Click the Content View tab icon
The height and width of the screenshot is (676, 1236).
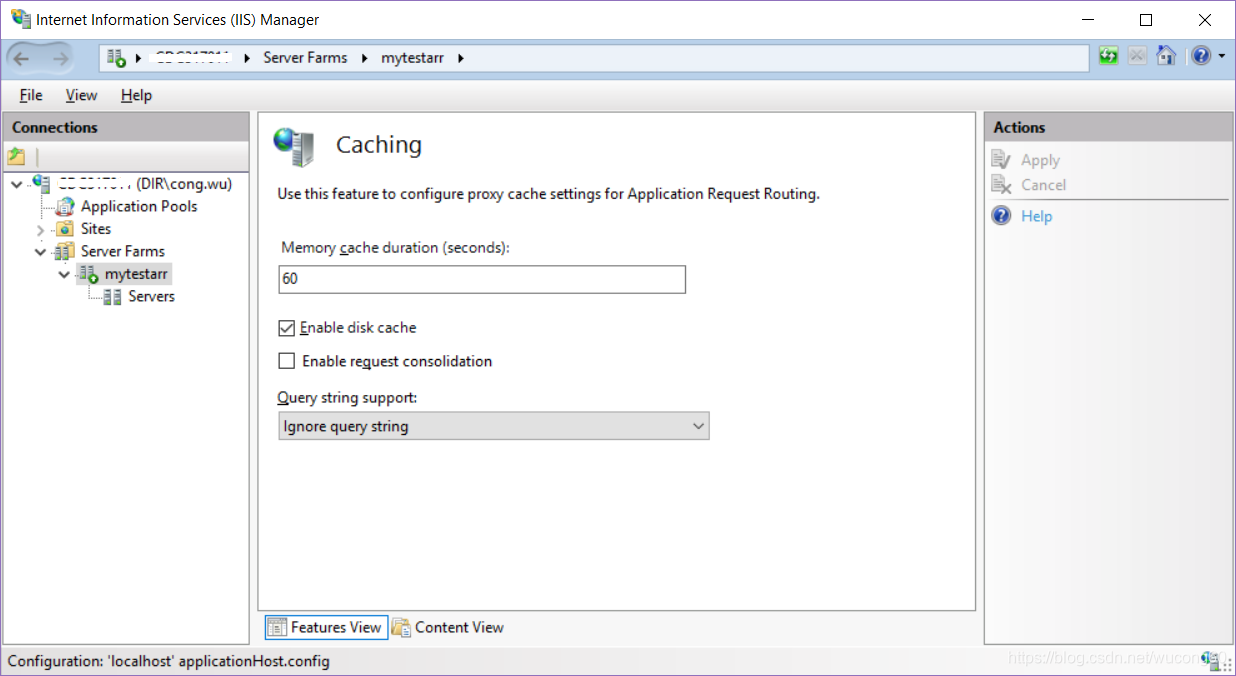401,628
